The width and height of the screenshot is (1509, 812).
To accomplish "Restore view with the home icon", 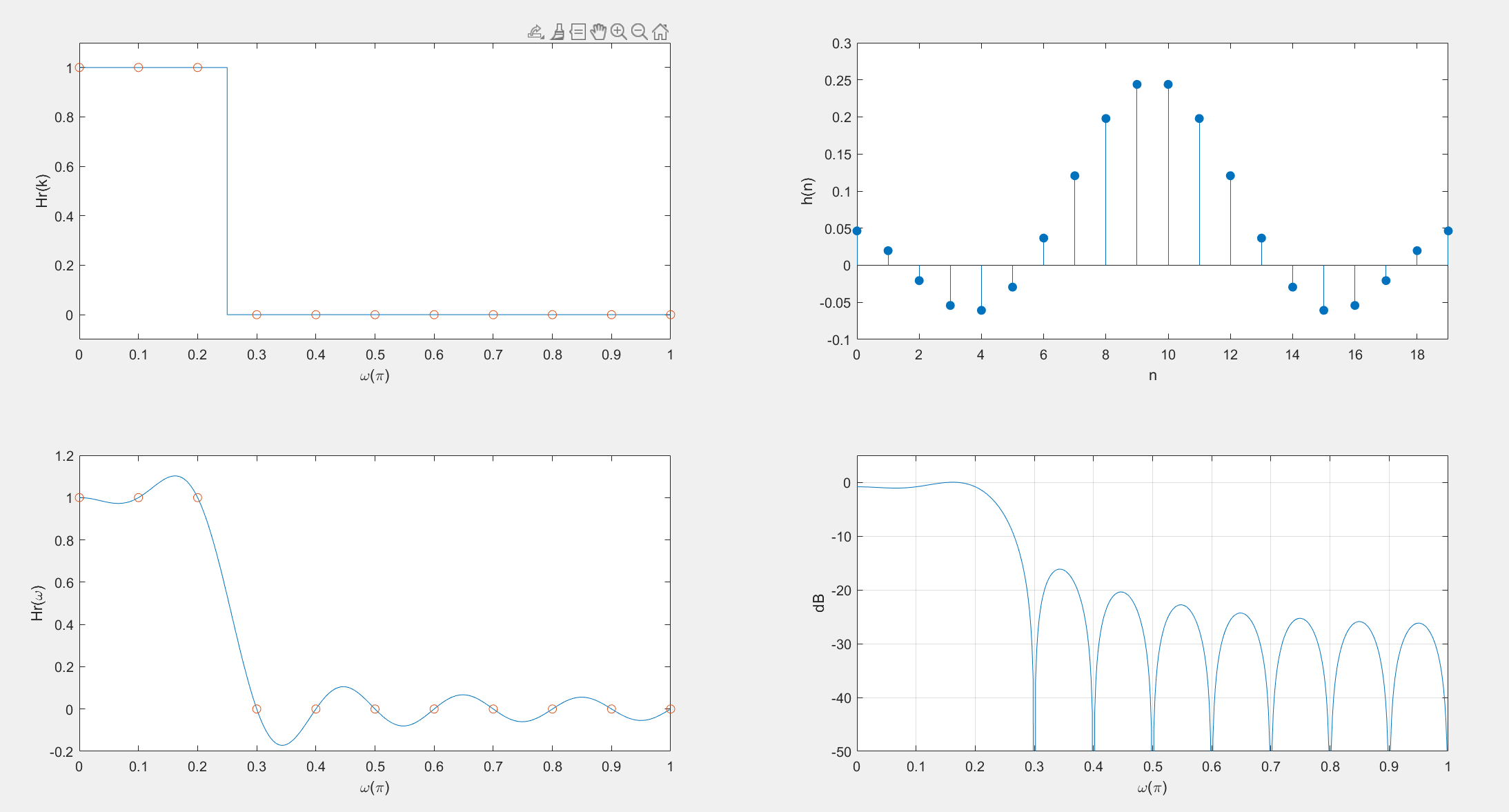I will click(x=660, y=32).
